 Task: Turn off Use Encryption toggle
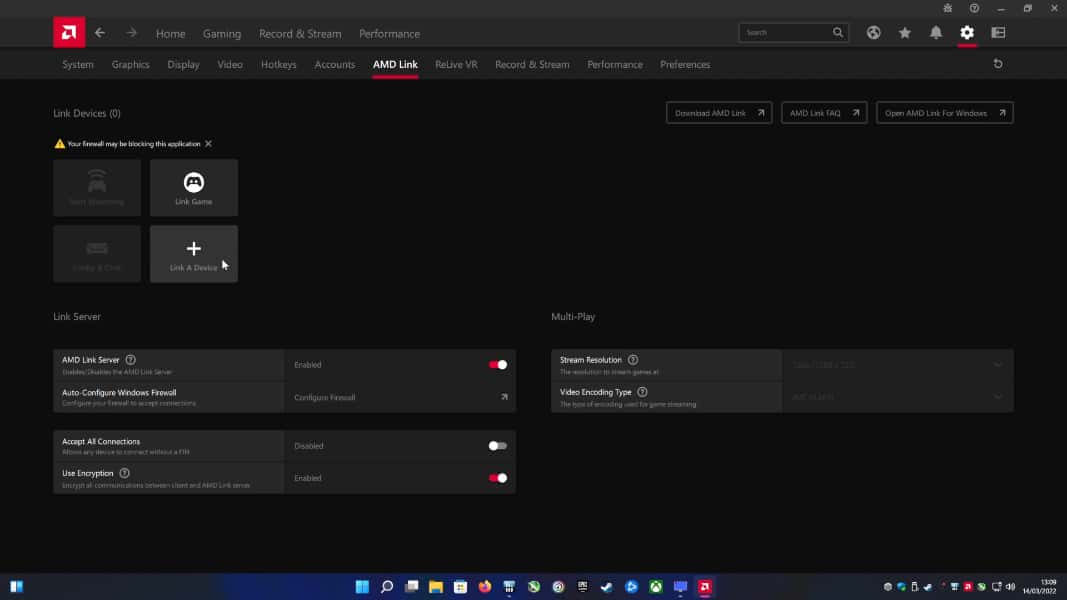497,478
